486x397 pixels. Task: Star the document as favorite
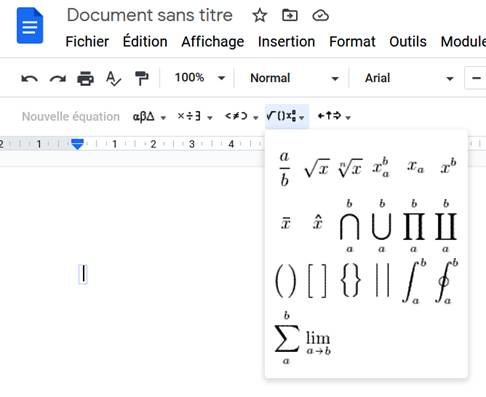[259, 15]
